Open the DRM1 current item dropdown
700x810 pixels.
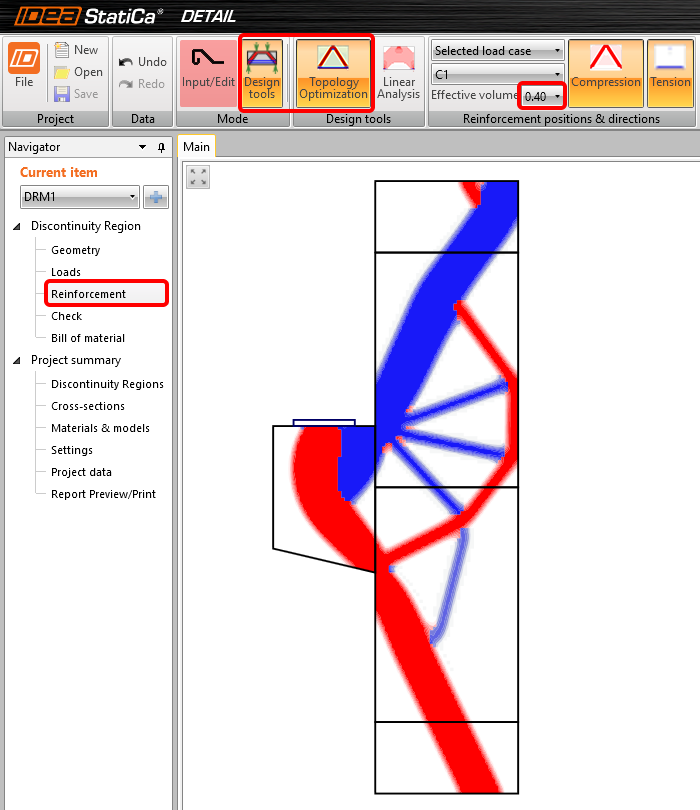click(x=80, y=197)
